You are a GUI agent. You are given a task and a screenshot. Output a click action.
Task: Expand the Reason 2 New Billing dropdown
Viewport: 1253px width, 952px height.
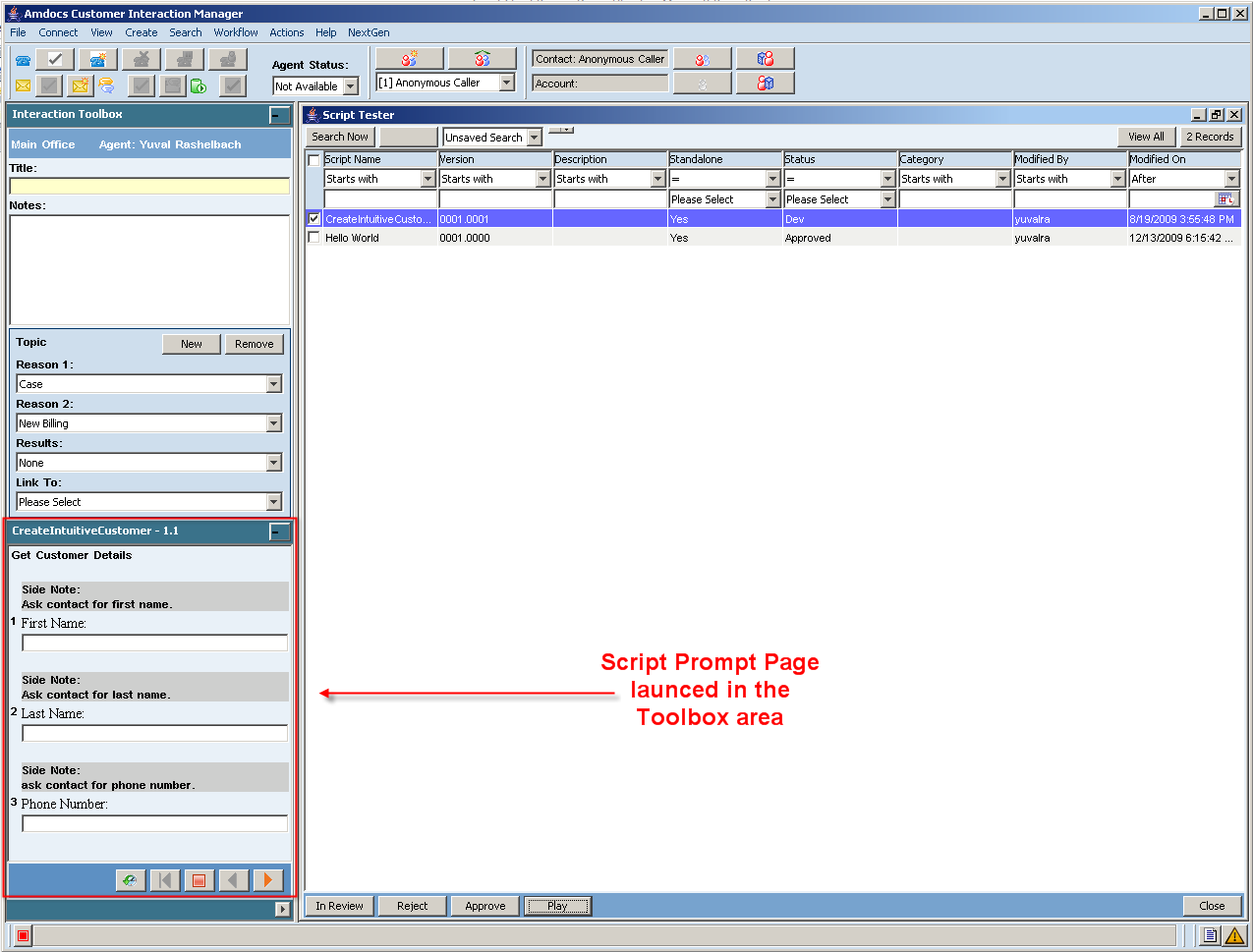(274, 423)
